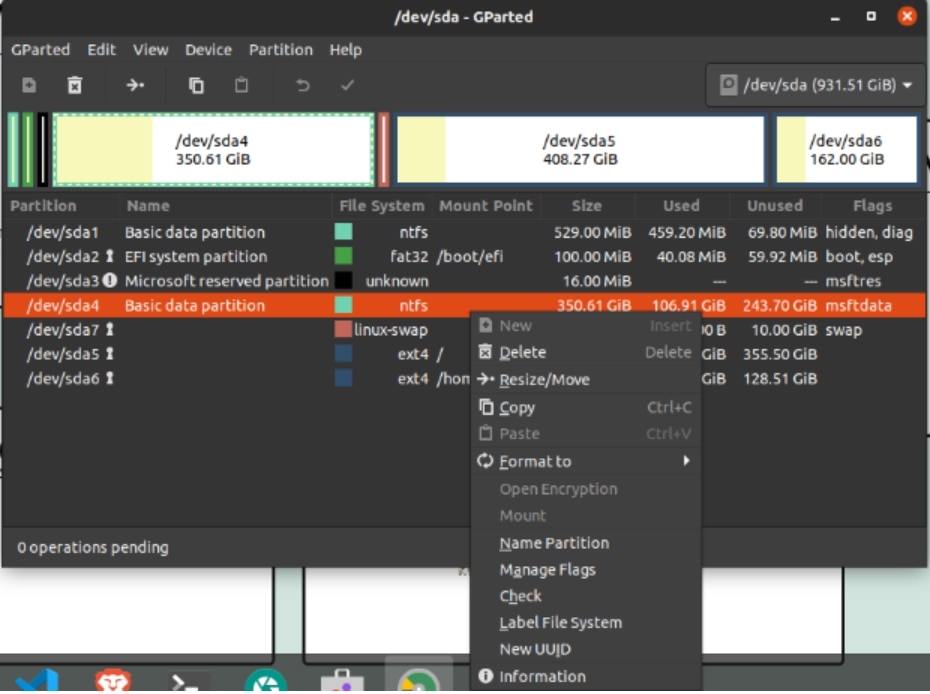Choose Delete in the context menu
The height and width of the screenshot is (694, 930).
(x=585, y=352)
